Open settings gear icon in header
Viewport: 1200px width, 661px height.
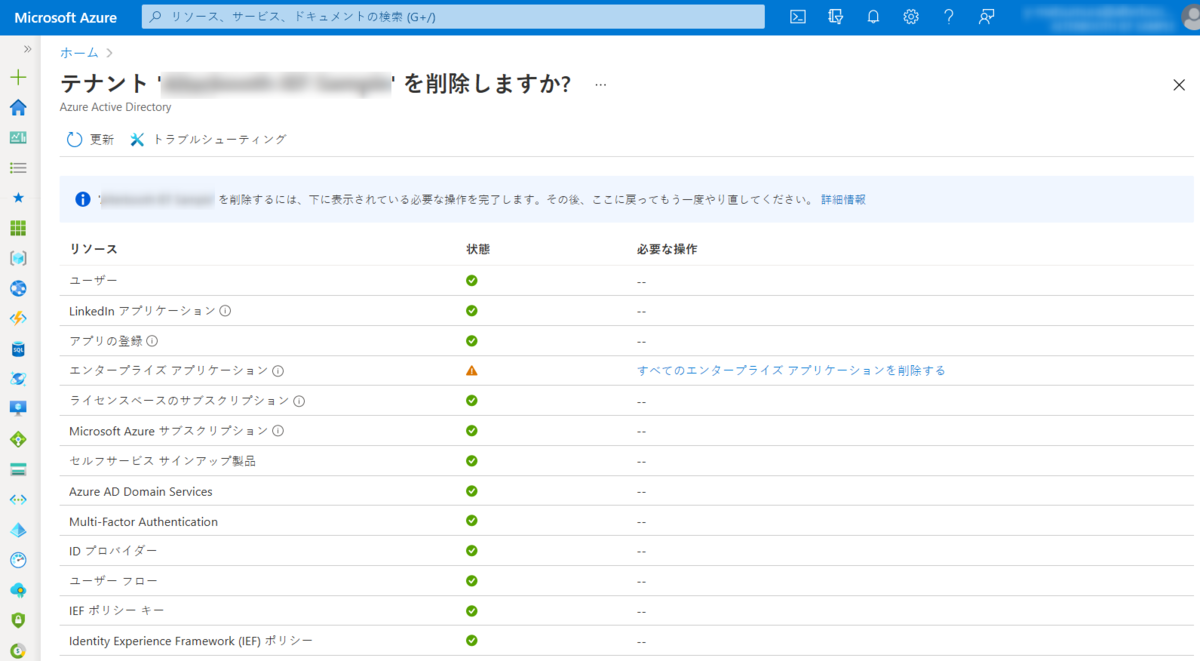pos(911,17)
